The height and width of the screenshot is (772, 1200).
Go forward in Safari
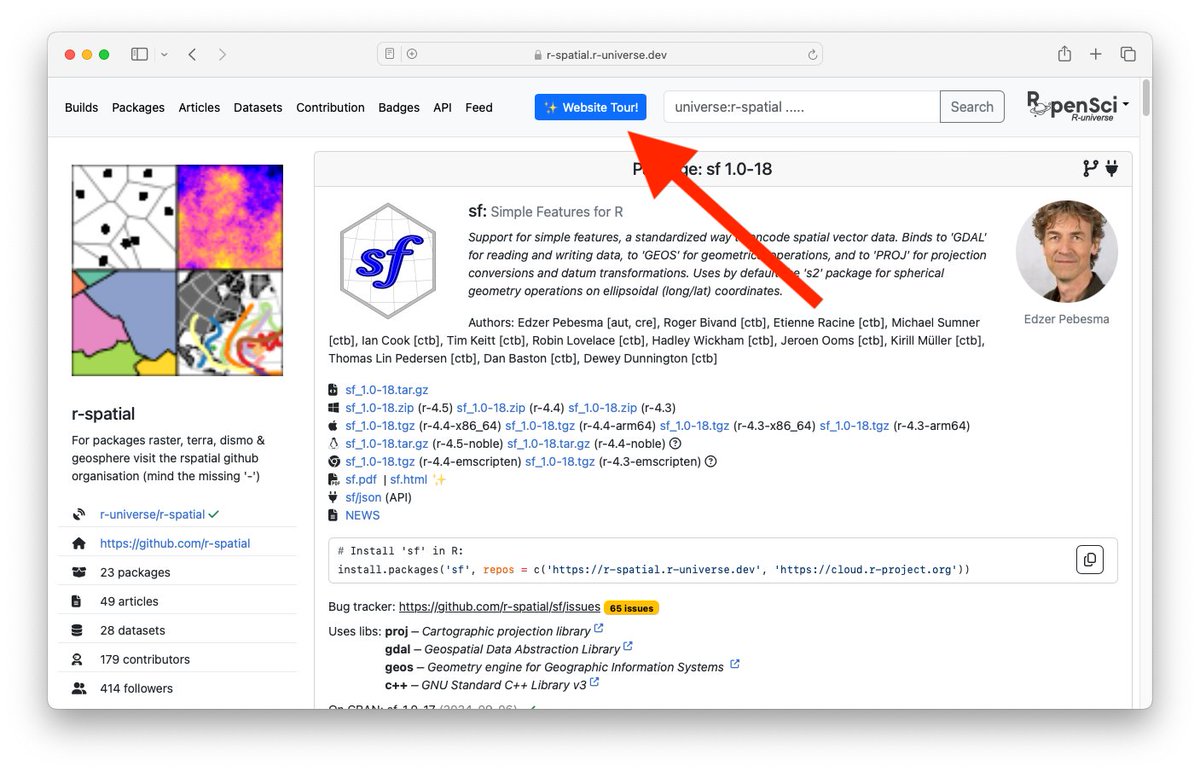click(x=222, y=54)
